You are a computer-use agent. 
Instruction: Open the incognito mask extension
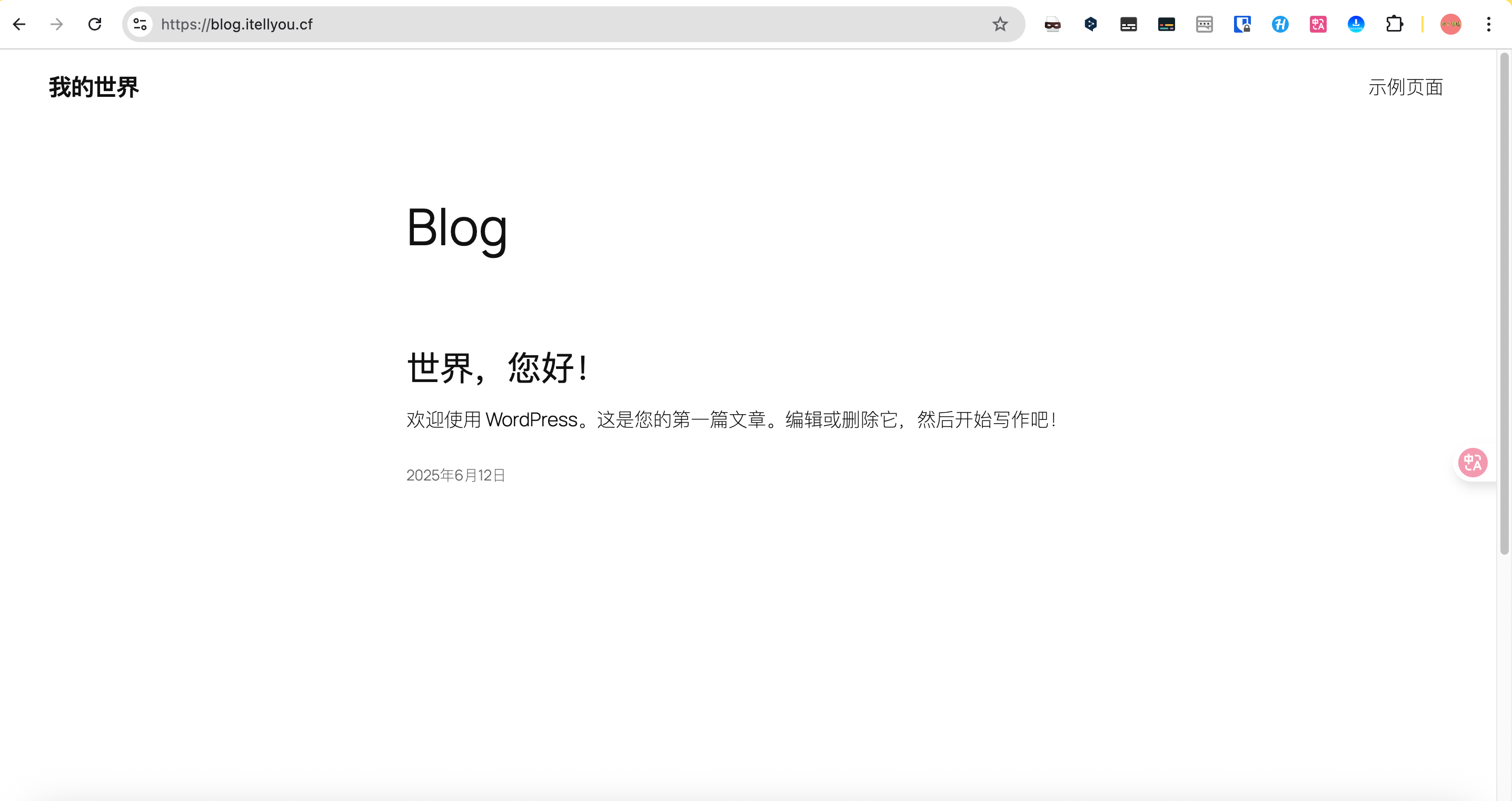1052,24
